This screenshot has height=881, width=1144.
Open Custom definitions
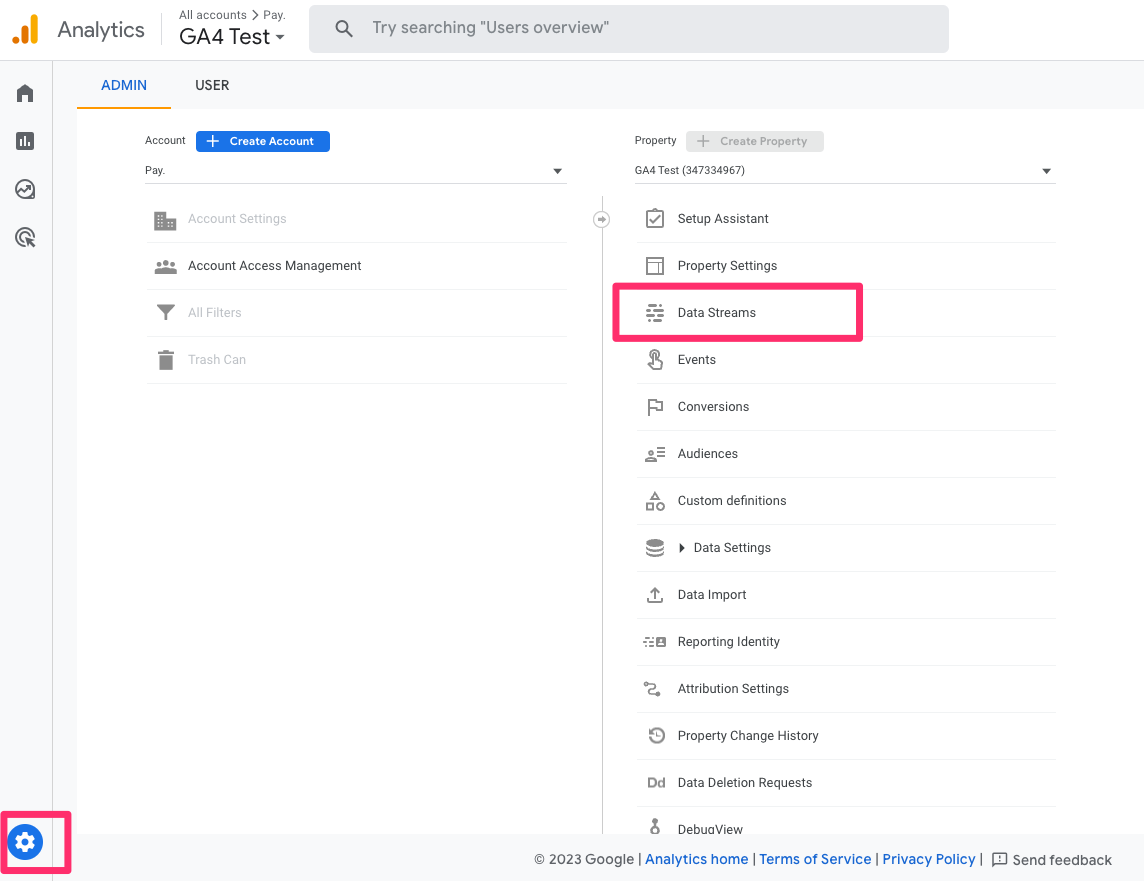[x=732, y=500]
